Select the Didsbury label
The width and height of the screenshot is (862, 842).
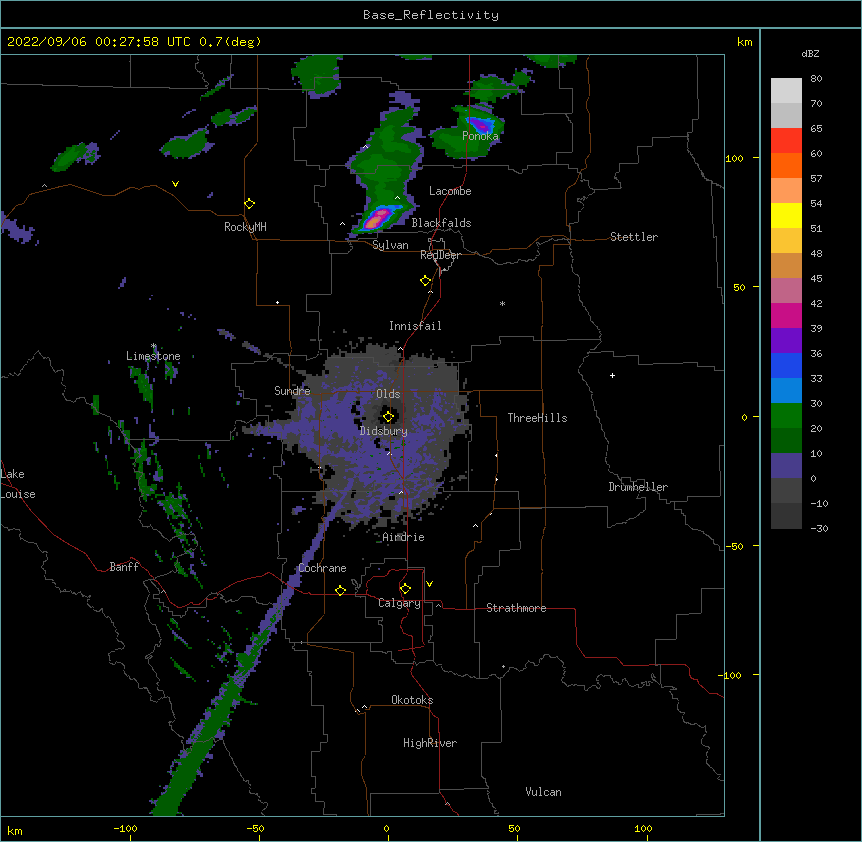(x=384, y=431)
